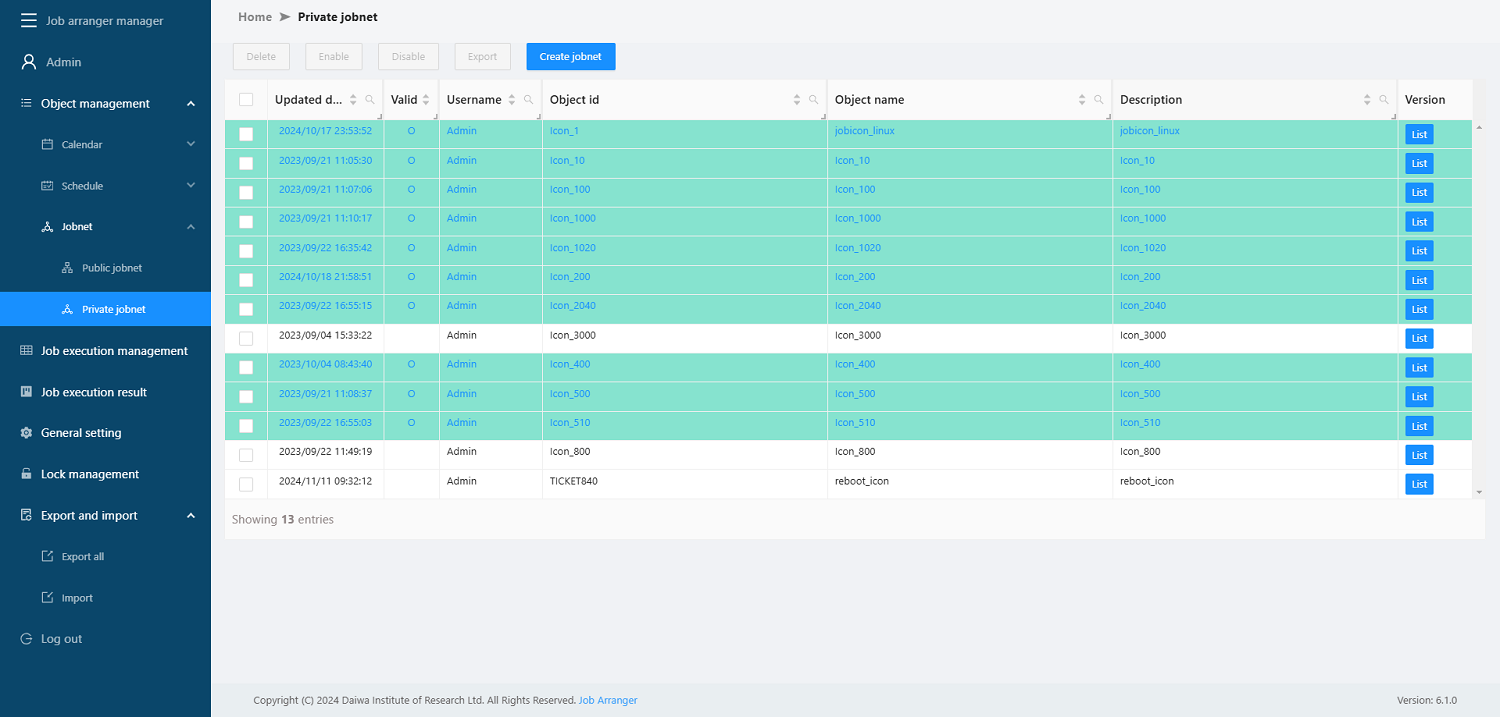The image size is (1500, 717).
Task: Collapse the Export and import chevron
Action: pyautogui.click(x=191, y=515)
